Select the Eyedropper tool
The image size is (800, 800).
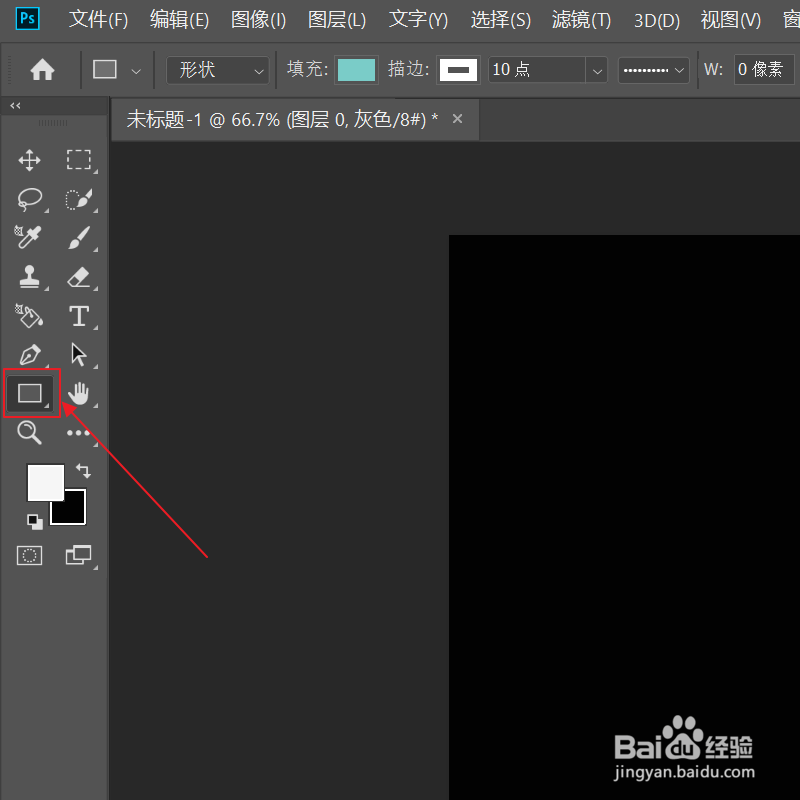coord(28,237)
